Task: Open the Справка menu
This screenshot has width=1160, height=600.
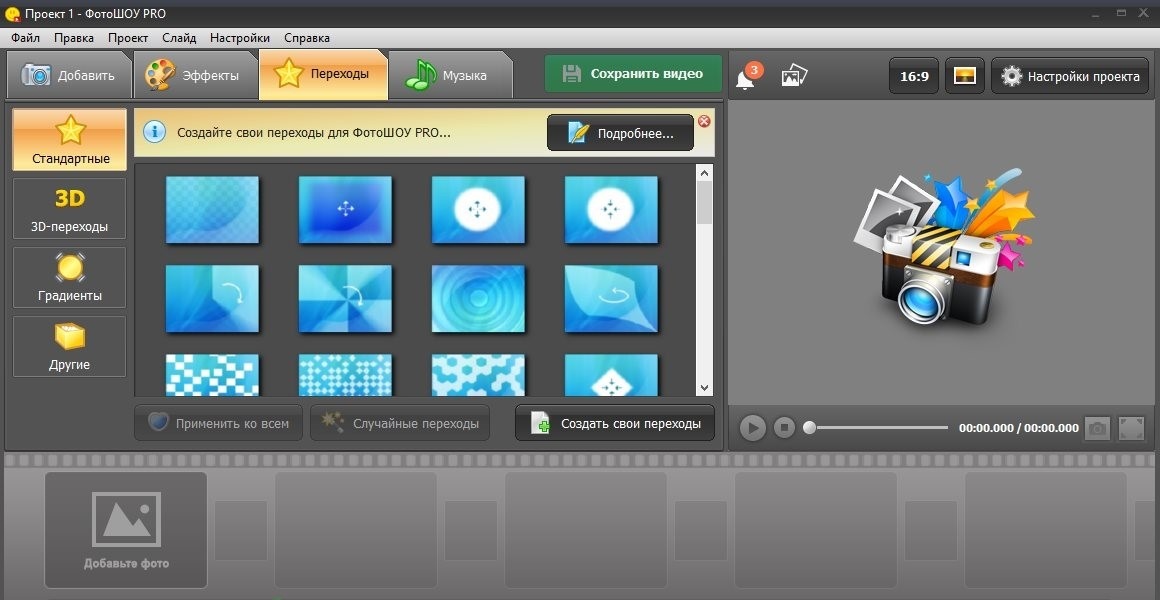Action: click(307, 38)
